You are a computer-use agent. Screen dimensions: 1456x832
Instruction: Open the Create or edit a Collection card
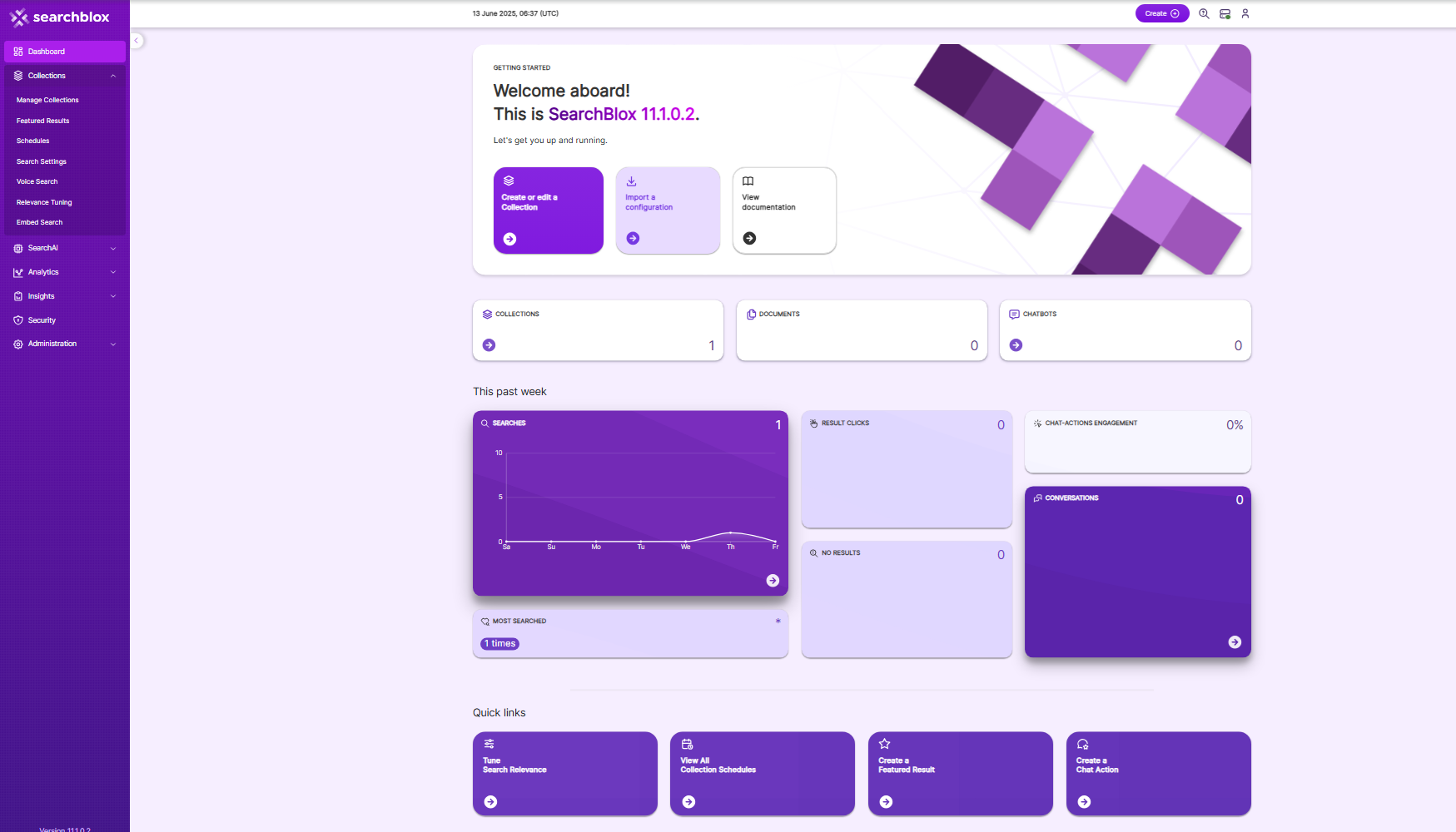pos(548,210)
